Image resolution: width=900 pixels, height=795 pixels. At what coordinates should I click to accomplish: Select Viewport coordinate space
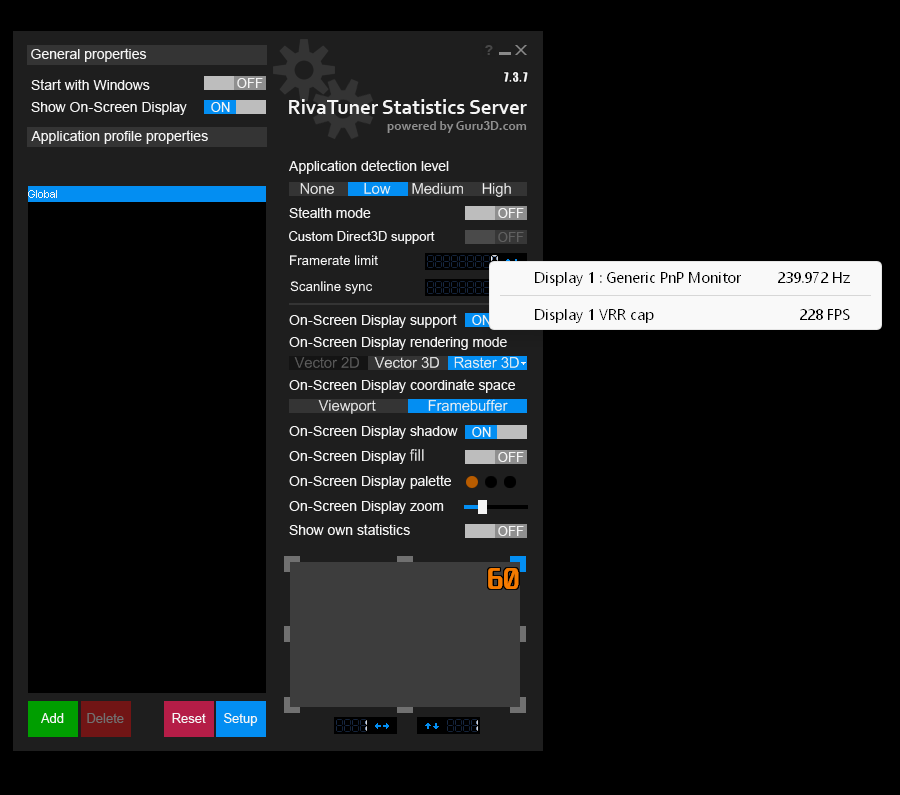(348, 406)
